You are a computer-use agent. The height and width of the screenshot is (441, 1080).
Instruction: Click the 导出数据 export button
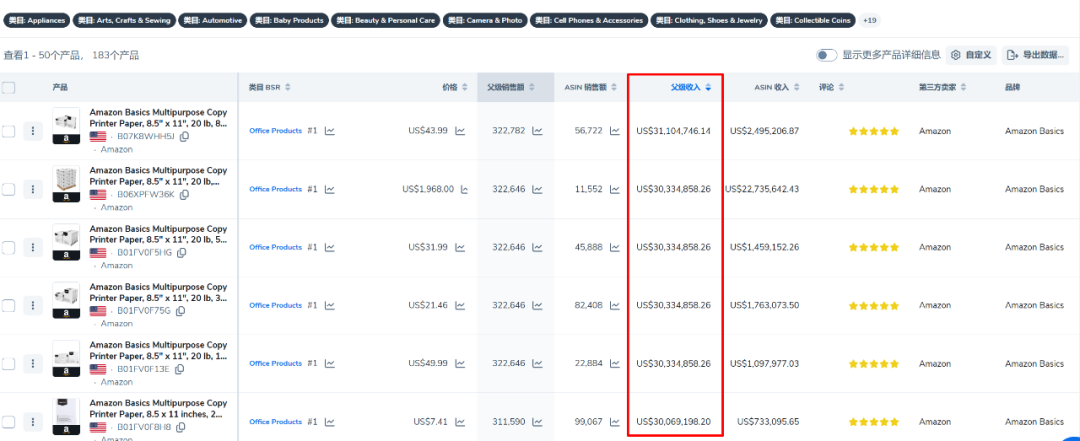pos(1035,55)
